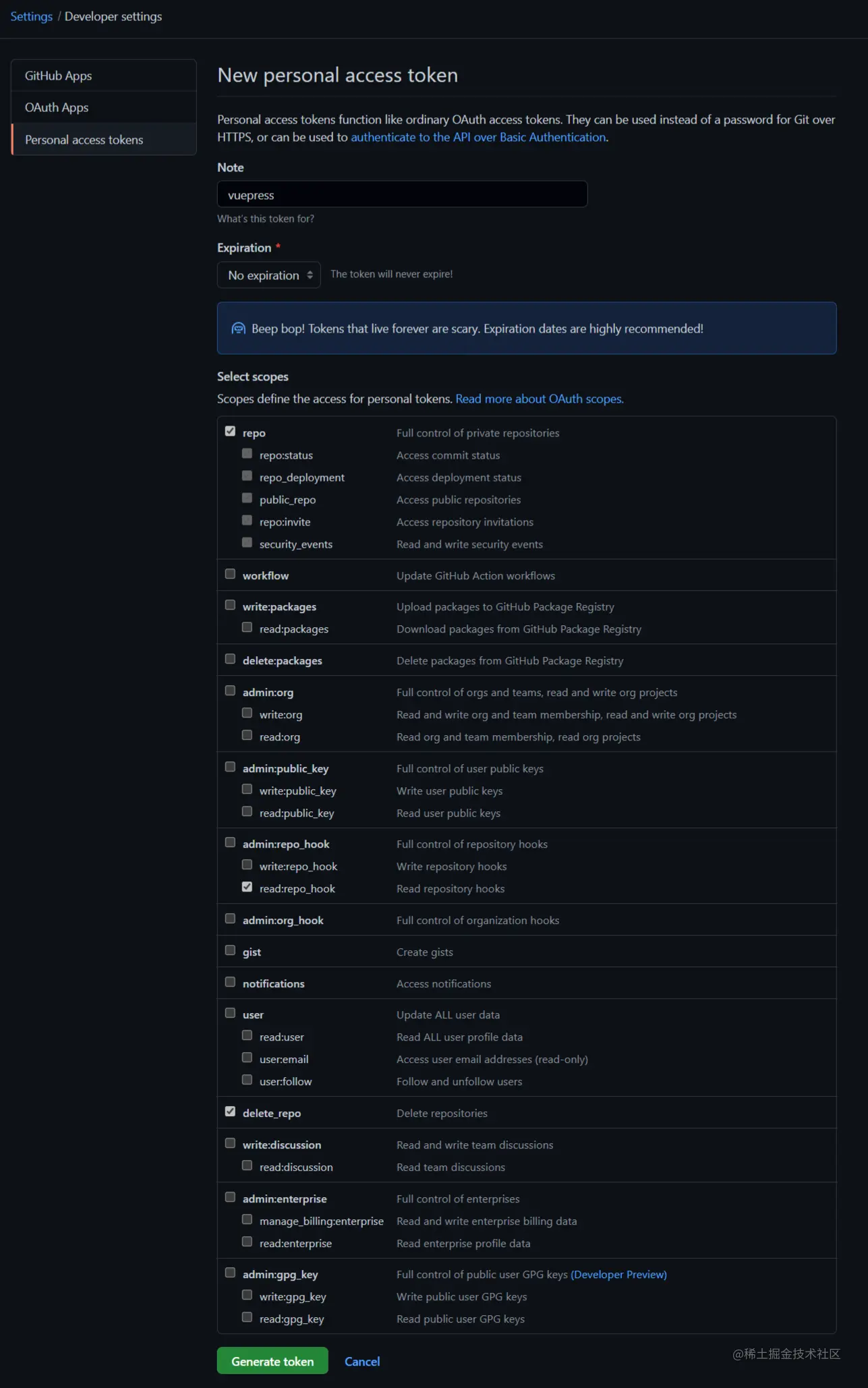The image size is (868, 1388).
Task: Click the Generate token button
Action: [x=272, y=1361]
